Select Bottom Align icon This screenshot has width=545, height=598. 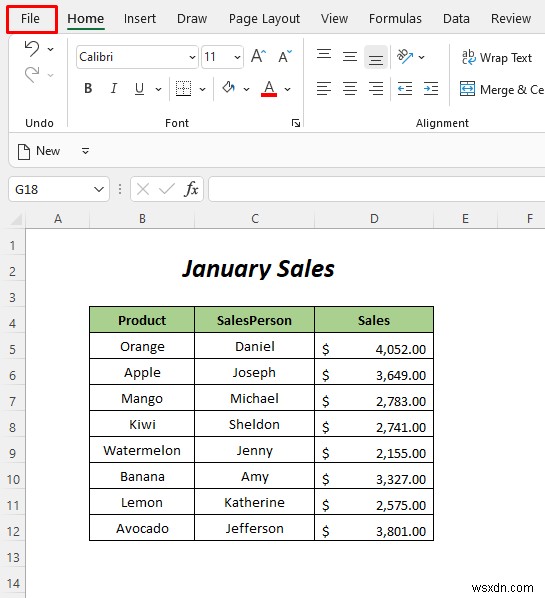[376, 58]
